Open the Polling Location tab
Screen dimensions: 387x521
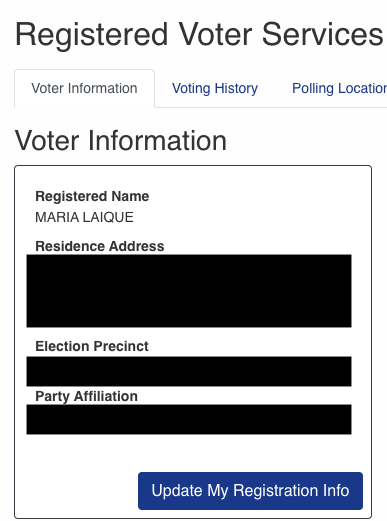tap(339, 89)
